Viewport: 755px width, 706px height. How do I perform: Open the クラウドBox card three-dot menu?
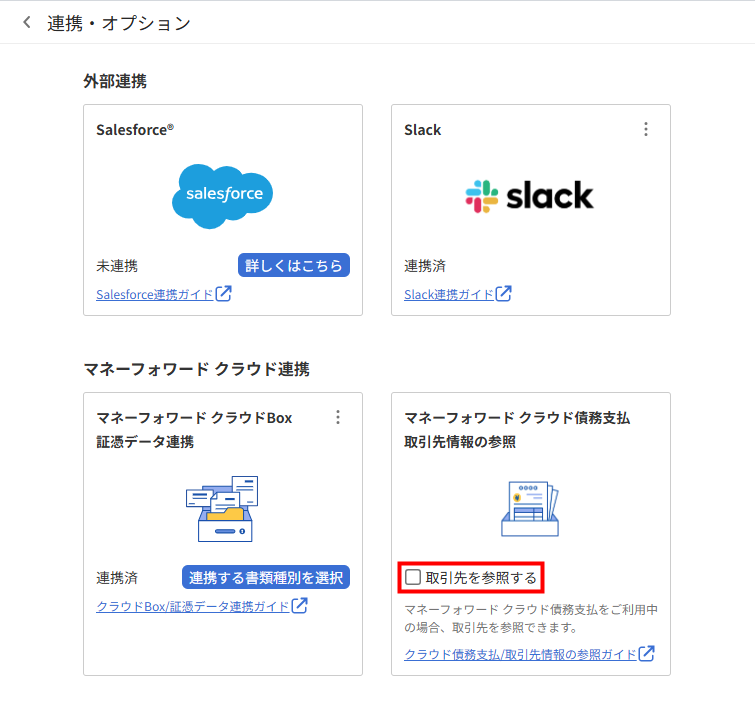point(338,417)
